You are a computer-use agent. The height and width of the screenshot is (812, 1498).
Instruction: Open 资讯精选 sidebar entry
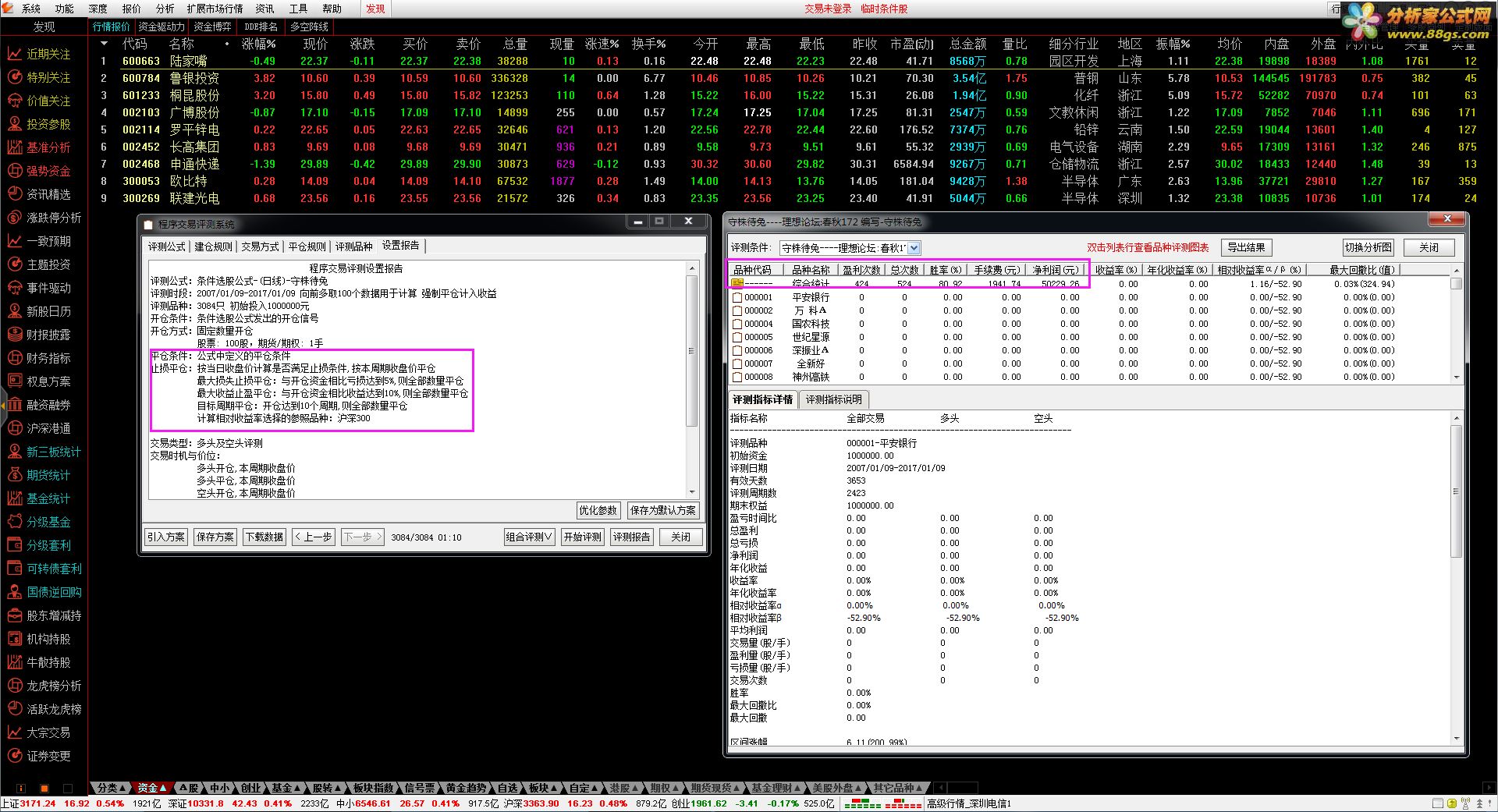pyautogui.click(x=39, y=194)
